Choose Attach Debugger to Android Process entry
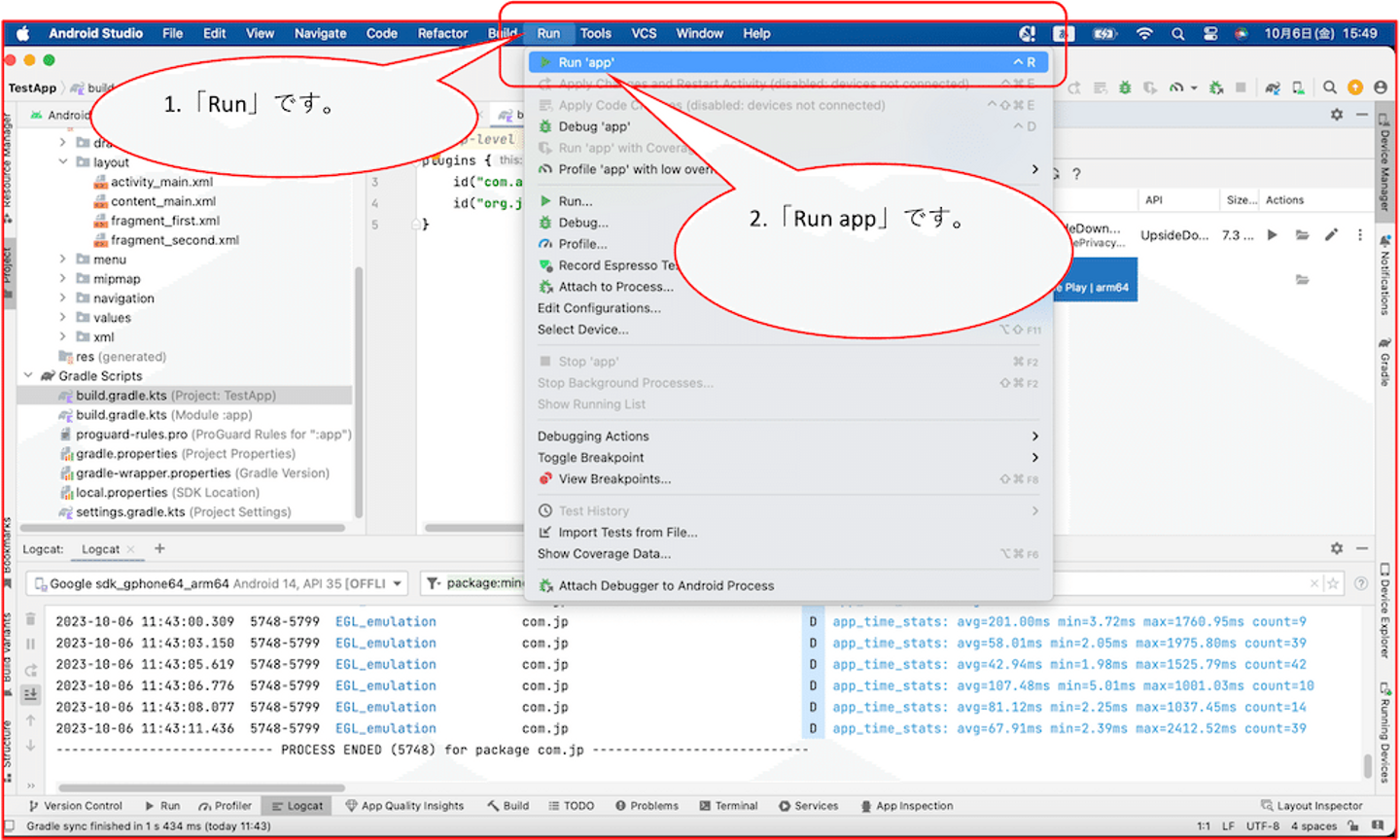The image size is (1400, 840). click(x=788, y=586)
